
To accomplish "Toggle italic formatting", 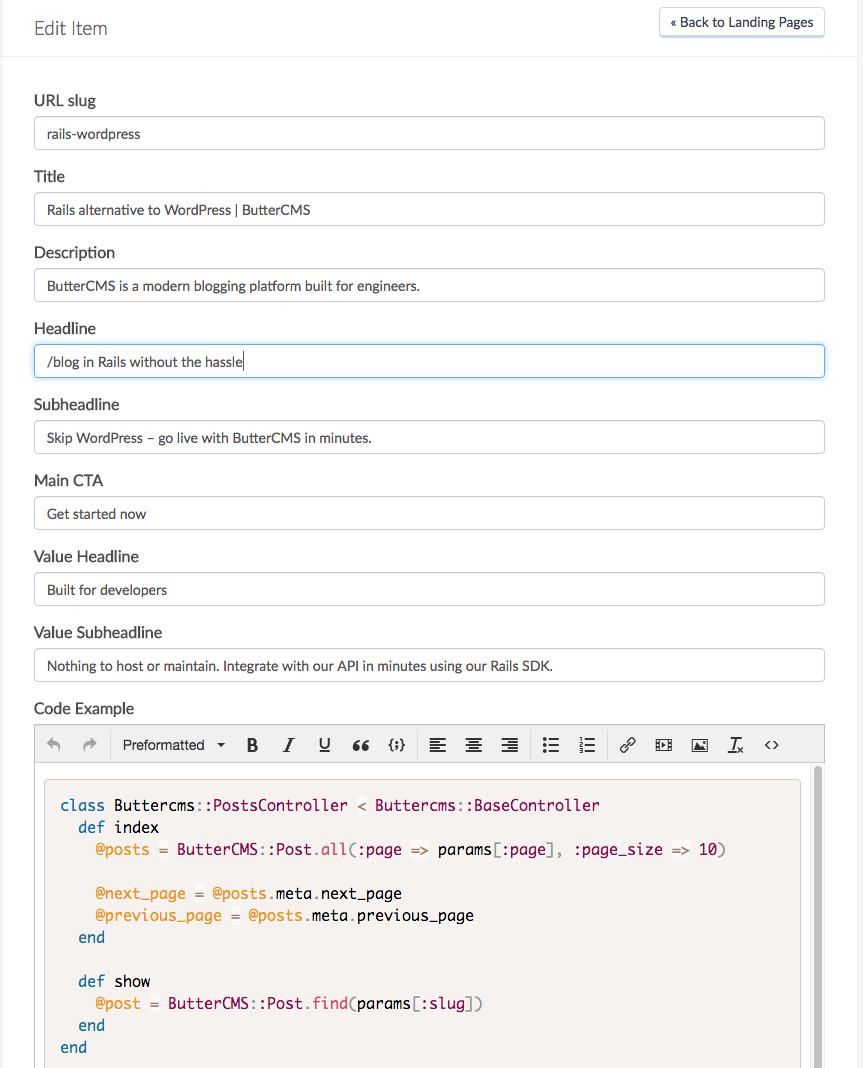I will [288, 744].
